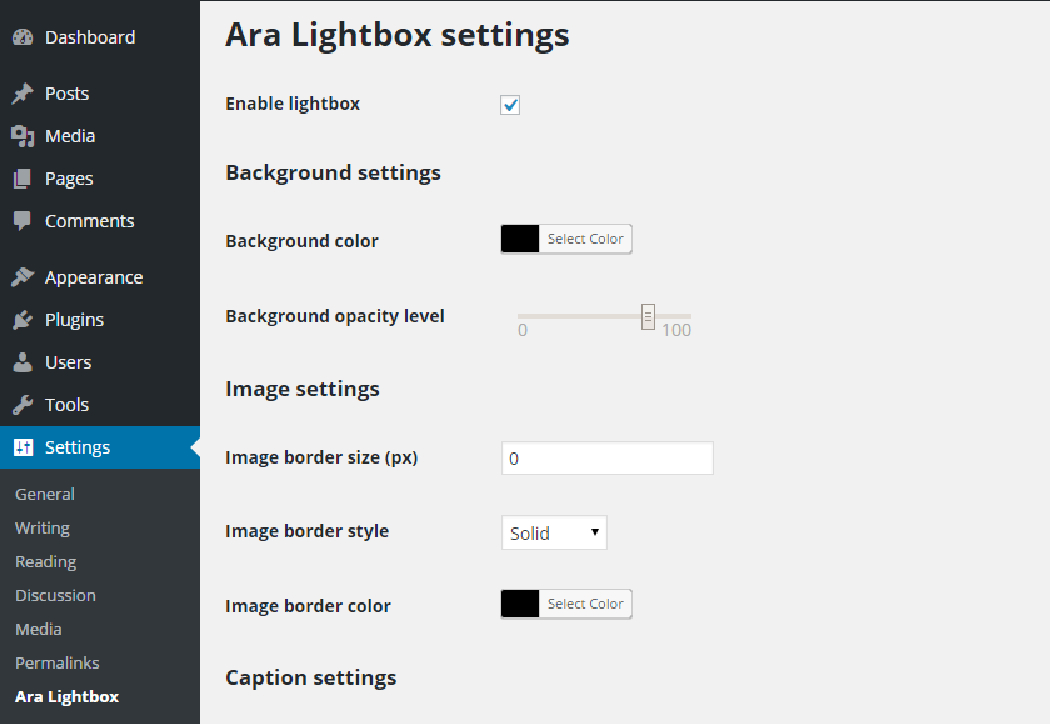
Task: Click the Background color label
Action: point(302,241)
